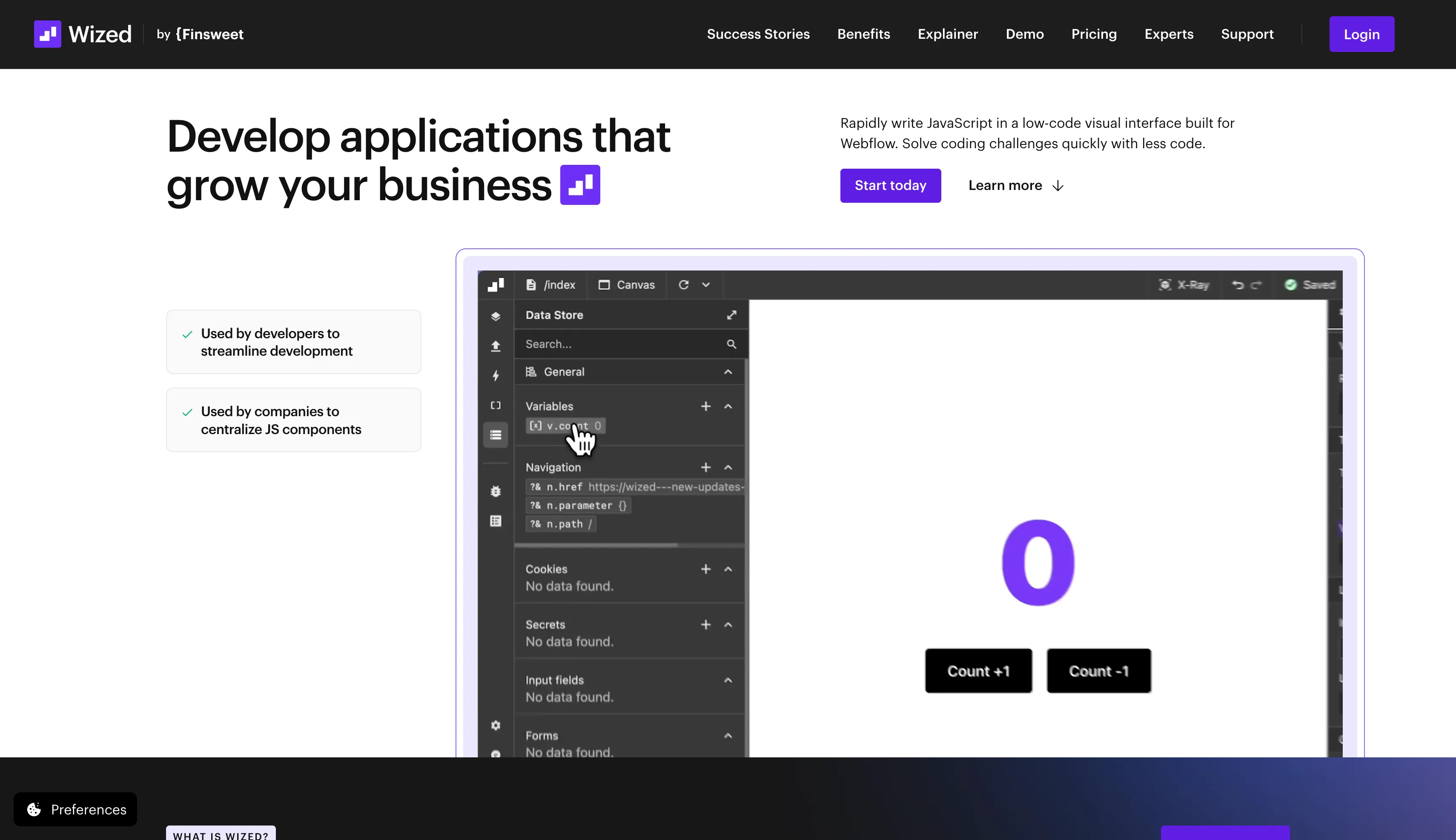Image resolution: width=1456 pixels, height=840 pixels.
Task: Open the Pricing menu item
Action: pos(1093,34)
